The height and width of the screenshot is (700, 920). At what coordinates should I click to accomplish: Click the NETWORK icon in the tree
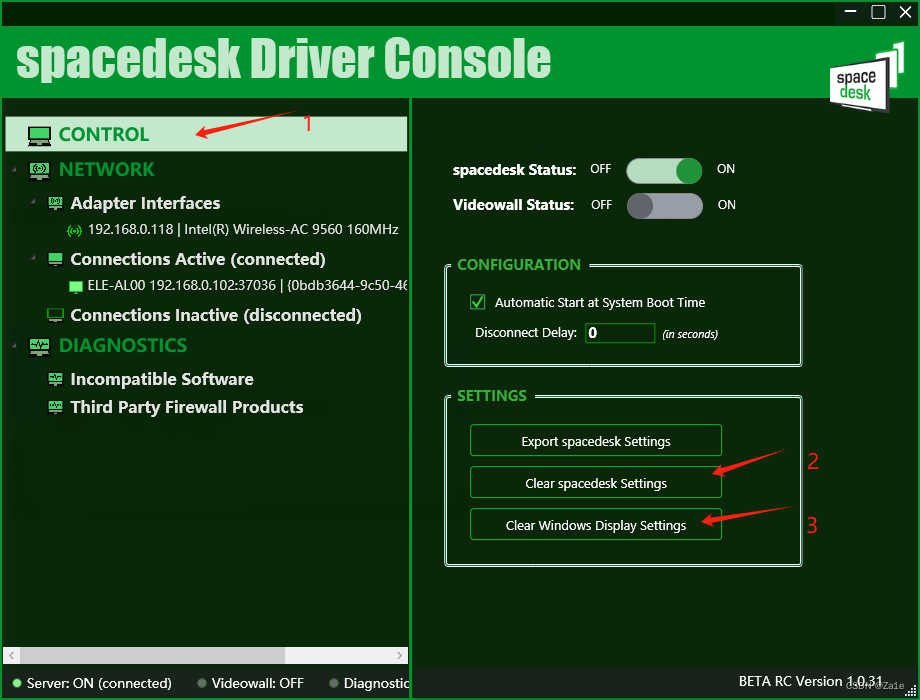(39, 170)
